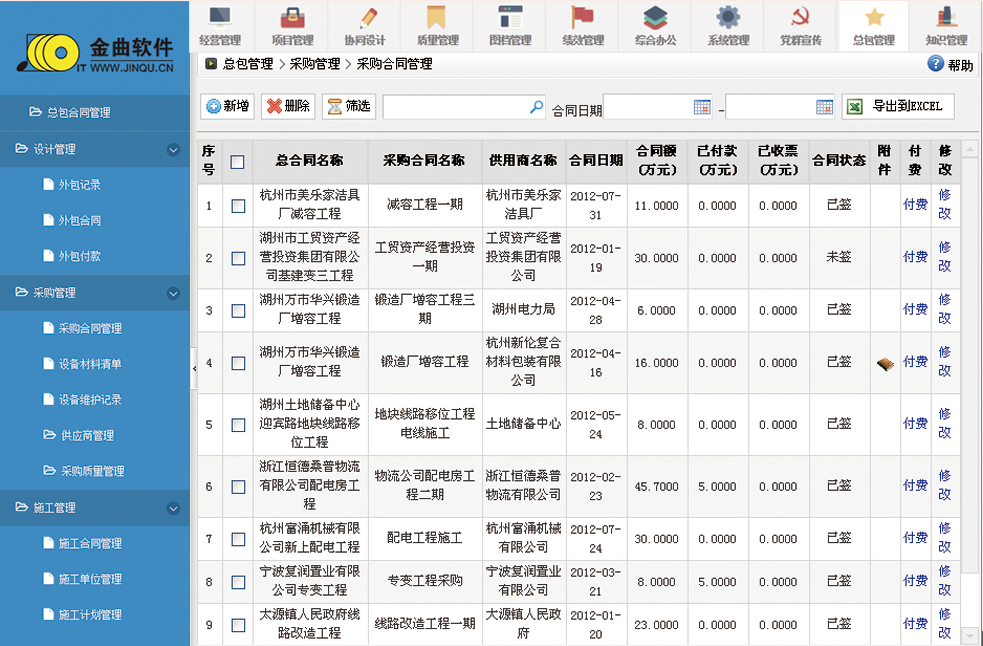The width and height of the screenshot is (983, 646).
Task: Open the 绩效管理 flag icon
Action: pos(582,18)
